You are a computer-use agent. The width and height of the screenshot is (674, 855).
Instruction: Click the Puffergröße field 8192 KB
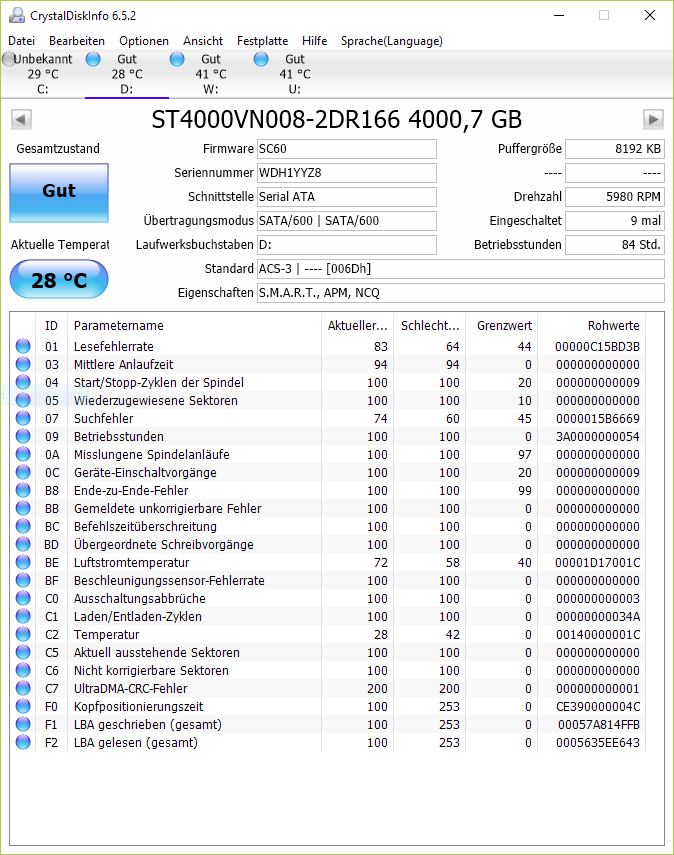click(615, 149)
